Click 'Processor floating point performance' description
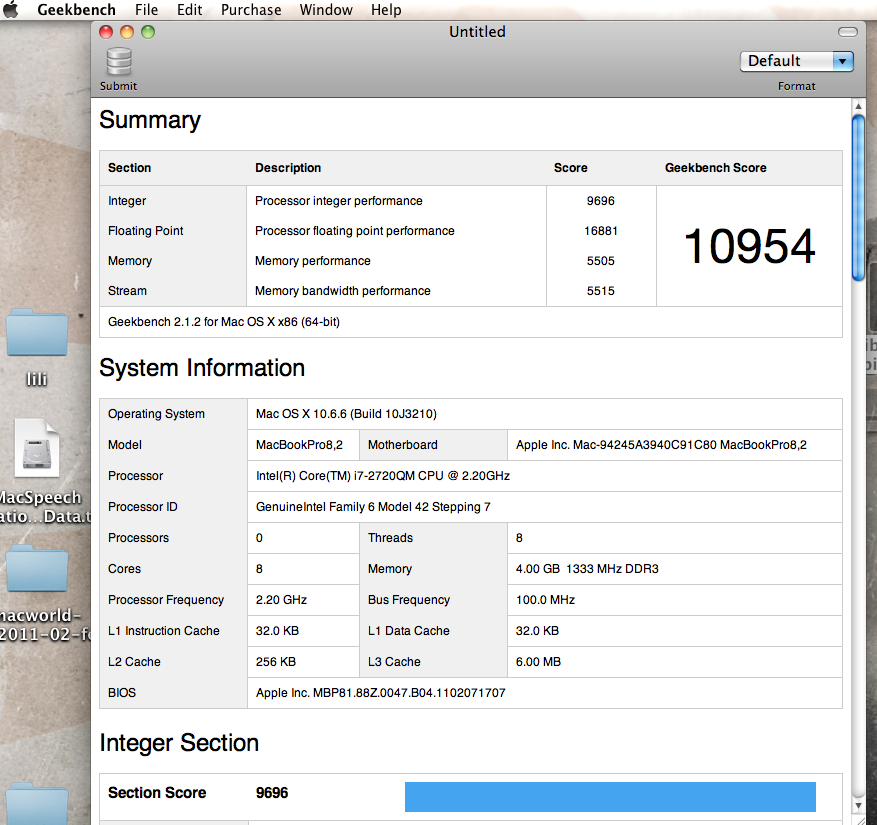The image size is (877, 825). click(x=355, y=231)
